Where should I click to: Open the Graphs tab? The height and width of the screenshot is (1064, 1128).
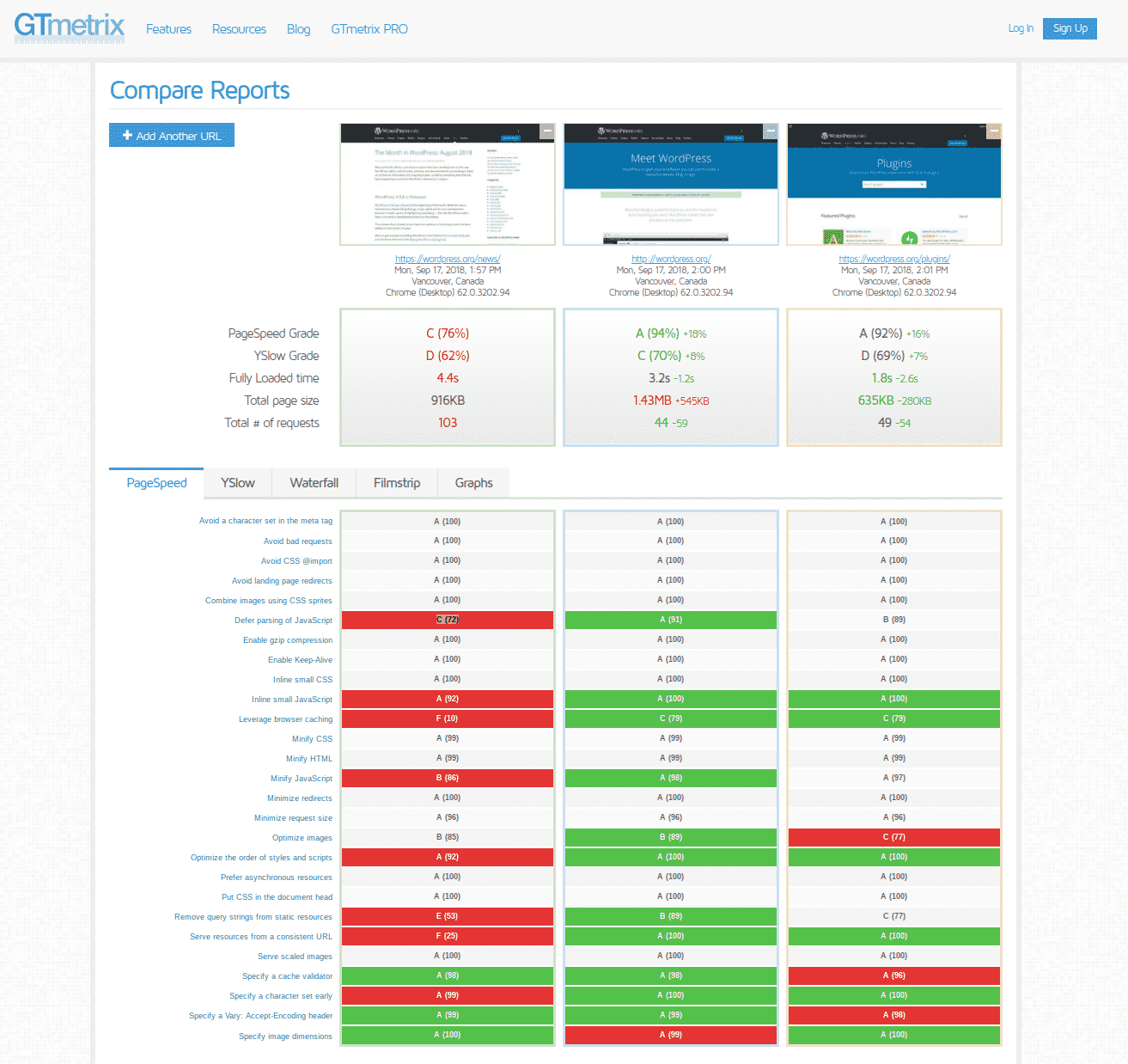pos(474,483)
